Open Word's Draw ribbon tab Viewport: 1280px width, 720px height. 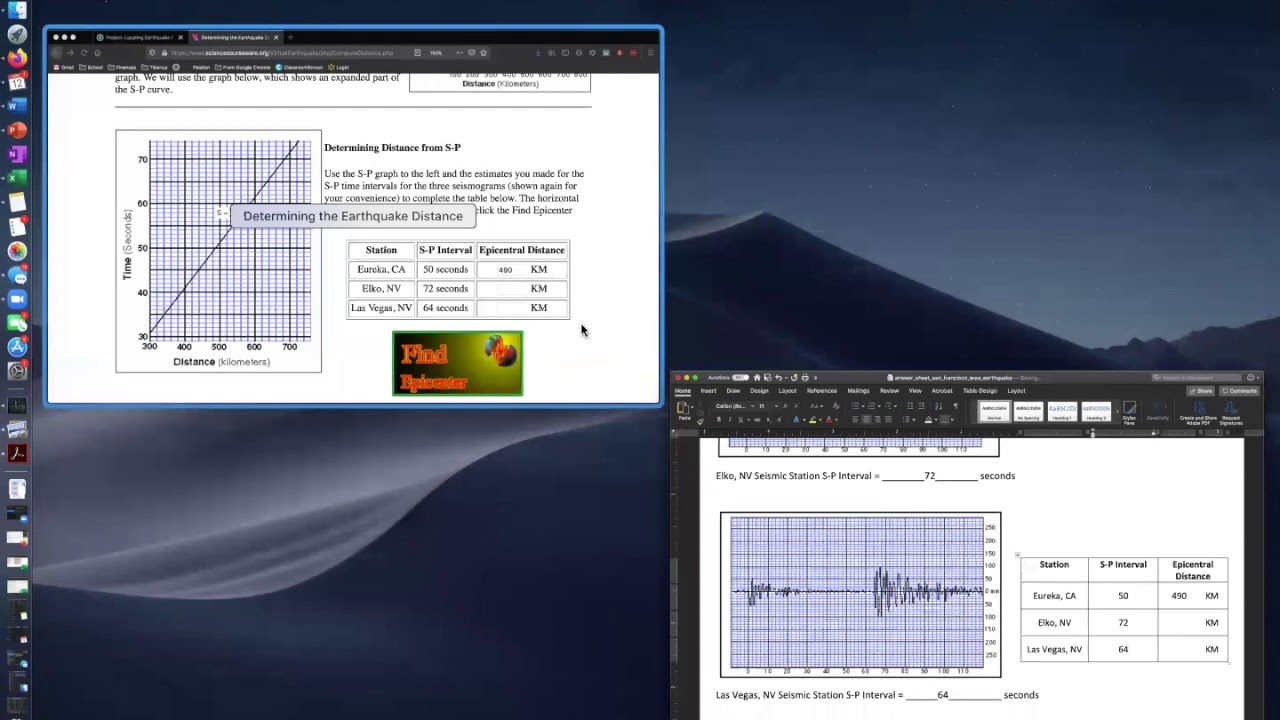[733, 391]
